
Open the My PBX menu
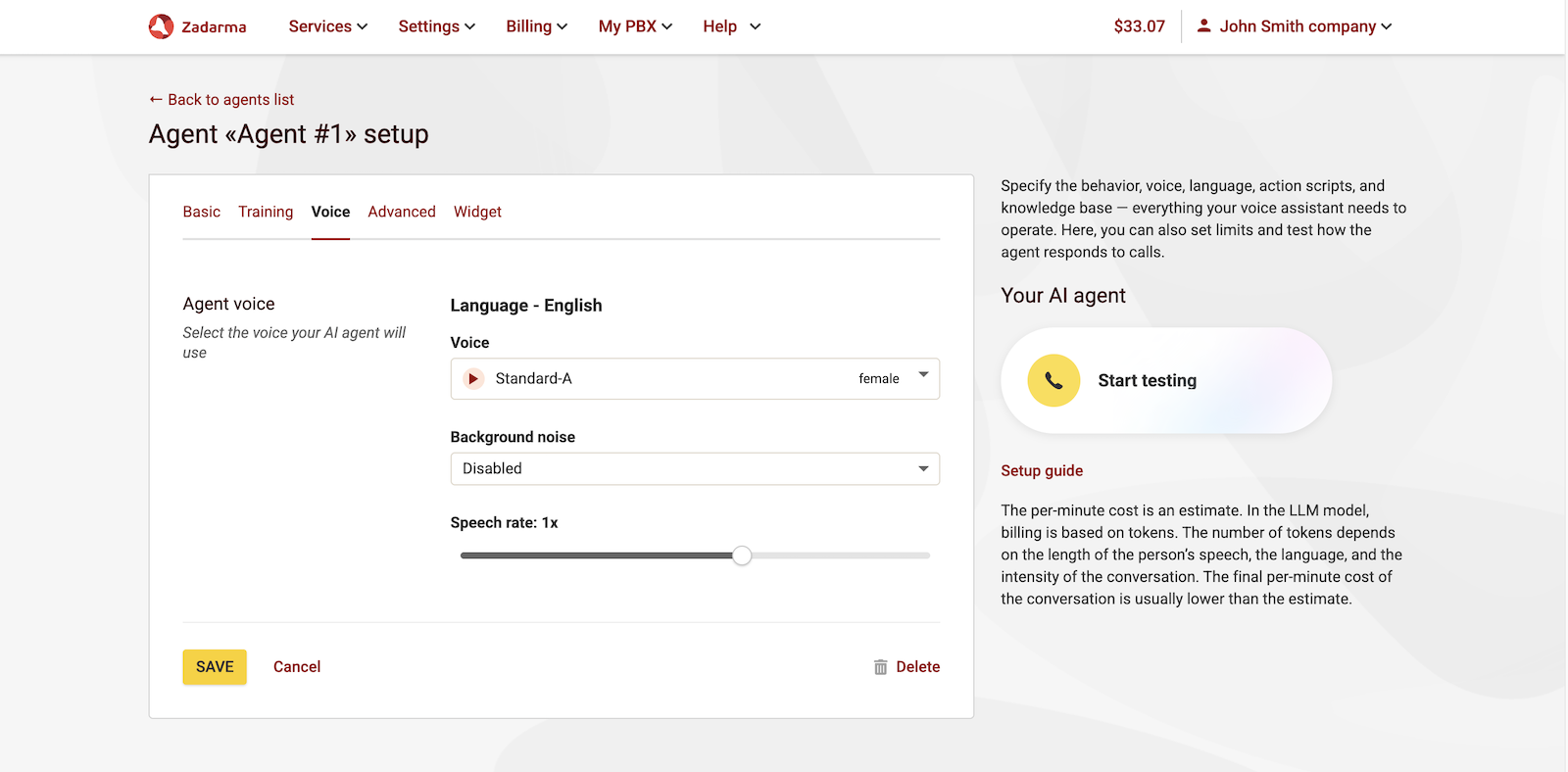[x=636, y=26]
